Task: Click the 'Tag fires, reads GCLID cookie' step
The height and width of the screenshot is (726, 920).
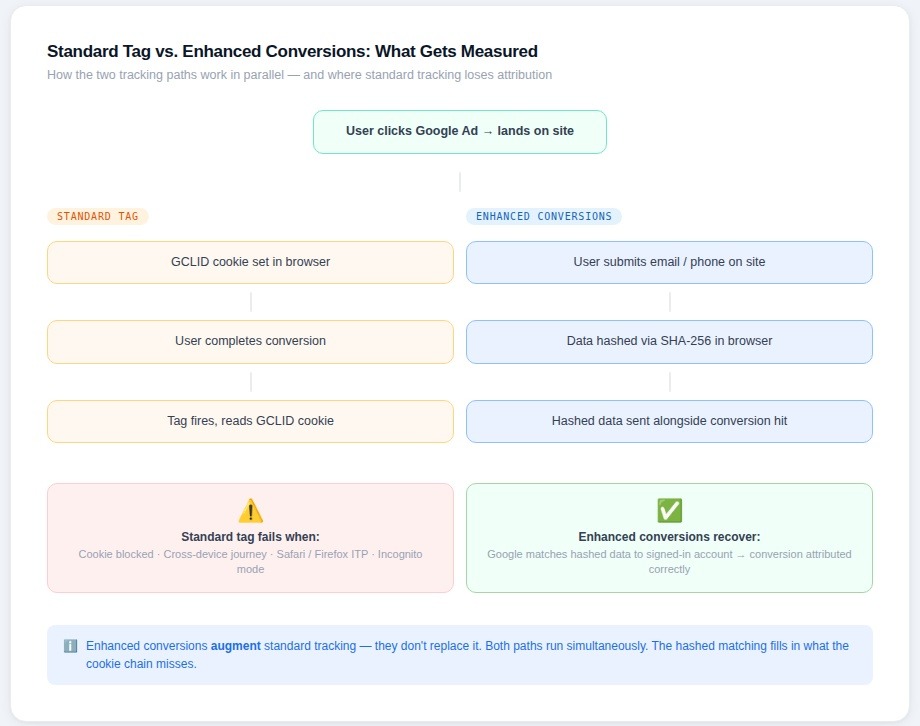Action: tap(250, 421)
